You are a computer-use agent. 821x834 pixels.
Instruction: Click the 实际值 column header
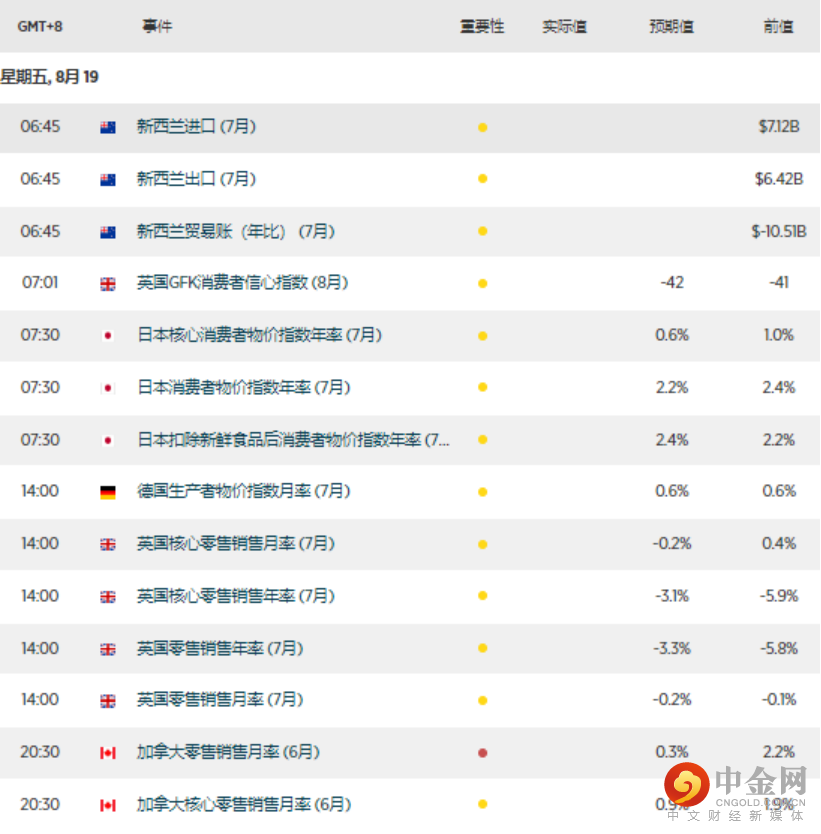(x=565, y=26)
